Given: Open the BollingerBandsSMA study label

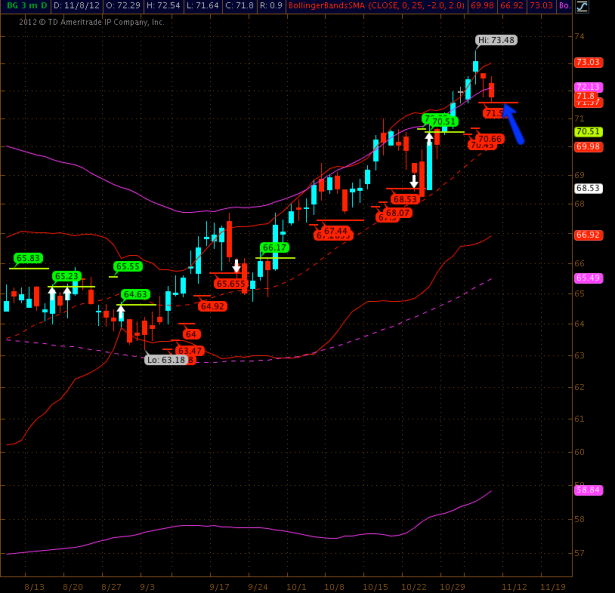Looking at the screenshot, I should coord(330,6).
